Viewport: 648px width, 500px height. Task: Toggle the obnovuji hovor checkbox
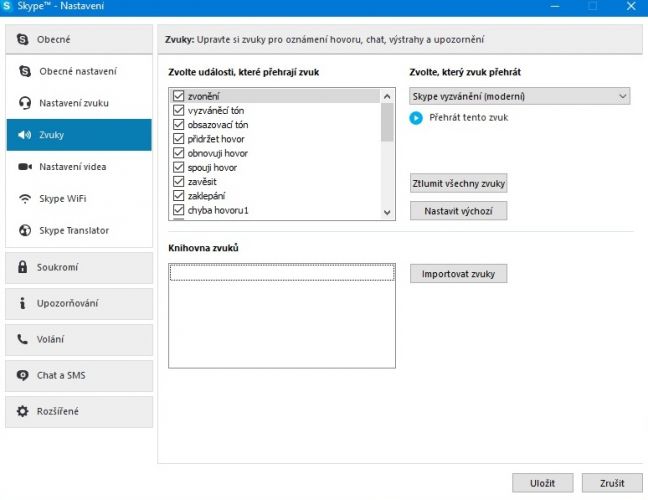click(179, 153)
